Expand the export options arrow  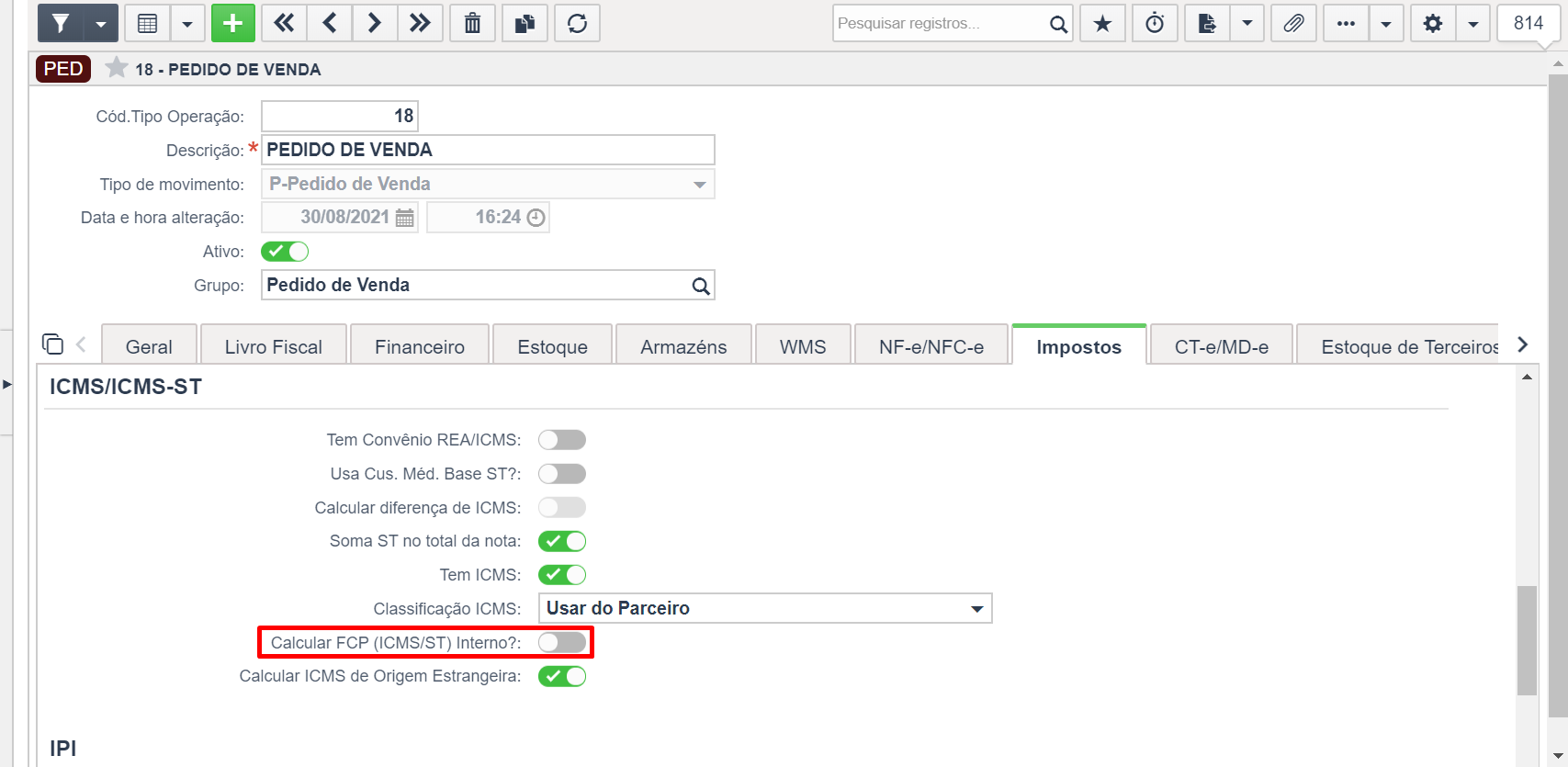coord(1247,23)
